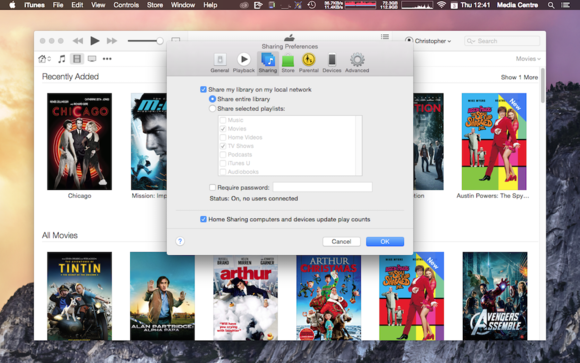Select Share entire library radio button
The image size is (580, 363).
click(212, 99)
